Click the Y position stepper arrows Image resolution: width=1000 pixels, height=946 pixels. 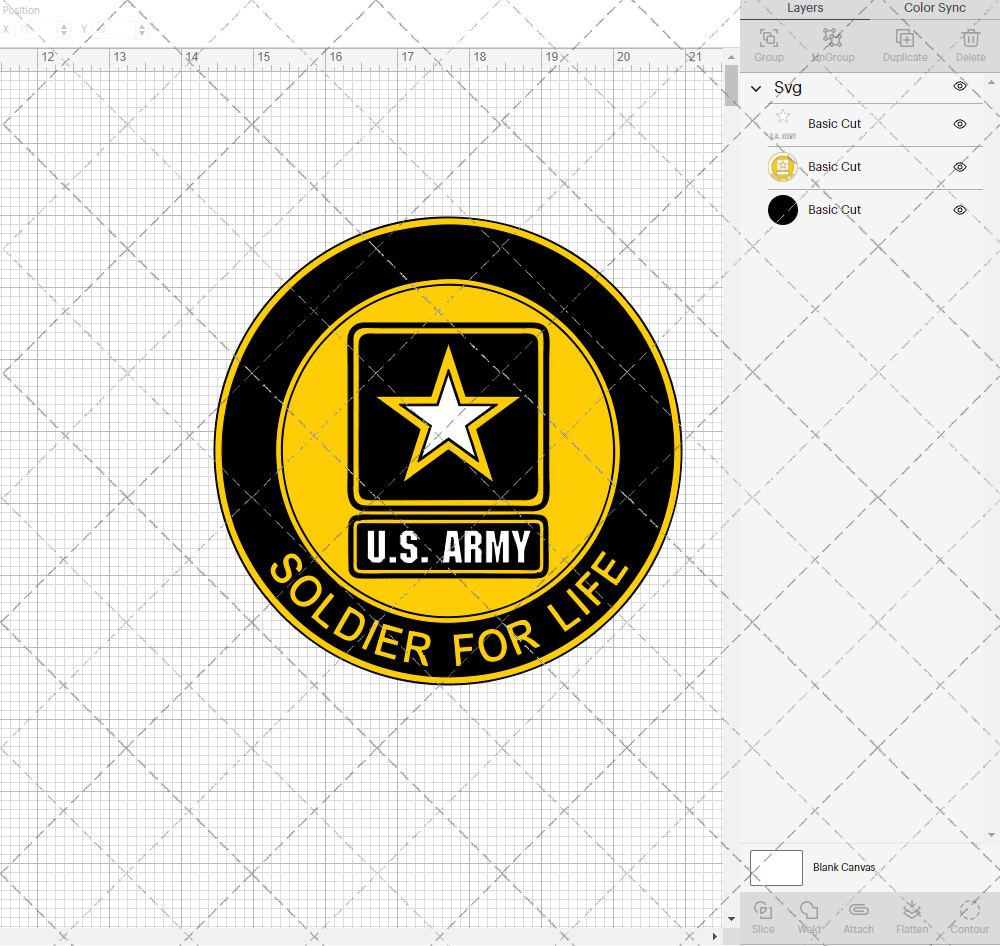[142, 29]
